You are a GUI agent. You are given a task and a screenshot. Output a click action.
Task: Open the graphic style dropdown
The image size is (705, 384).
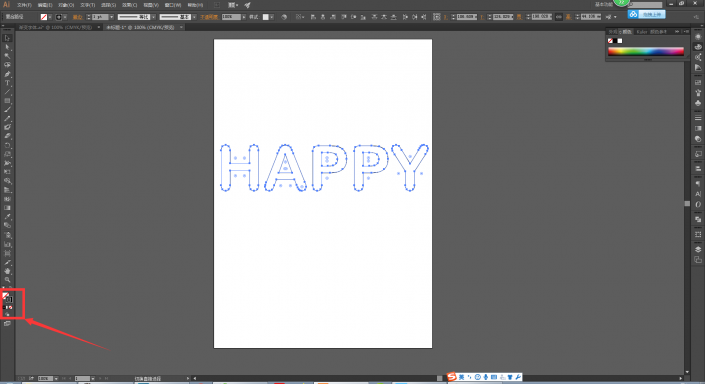pos(272,17)
